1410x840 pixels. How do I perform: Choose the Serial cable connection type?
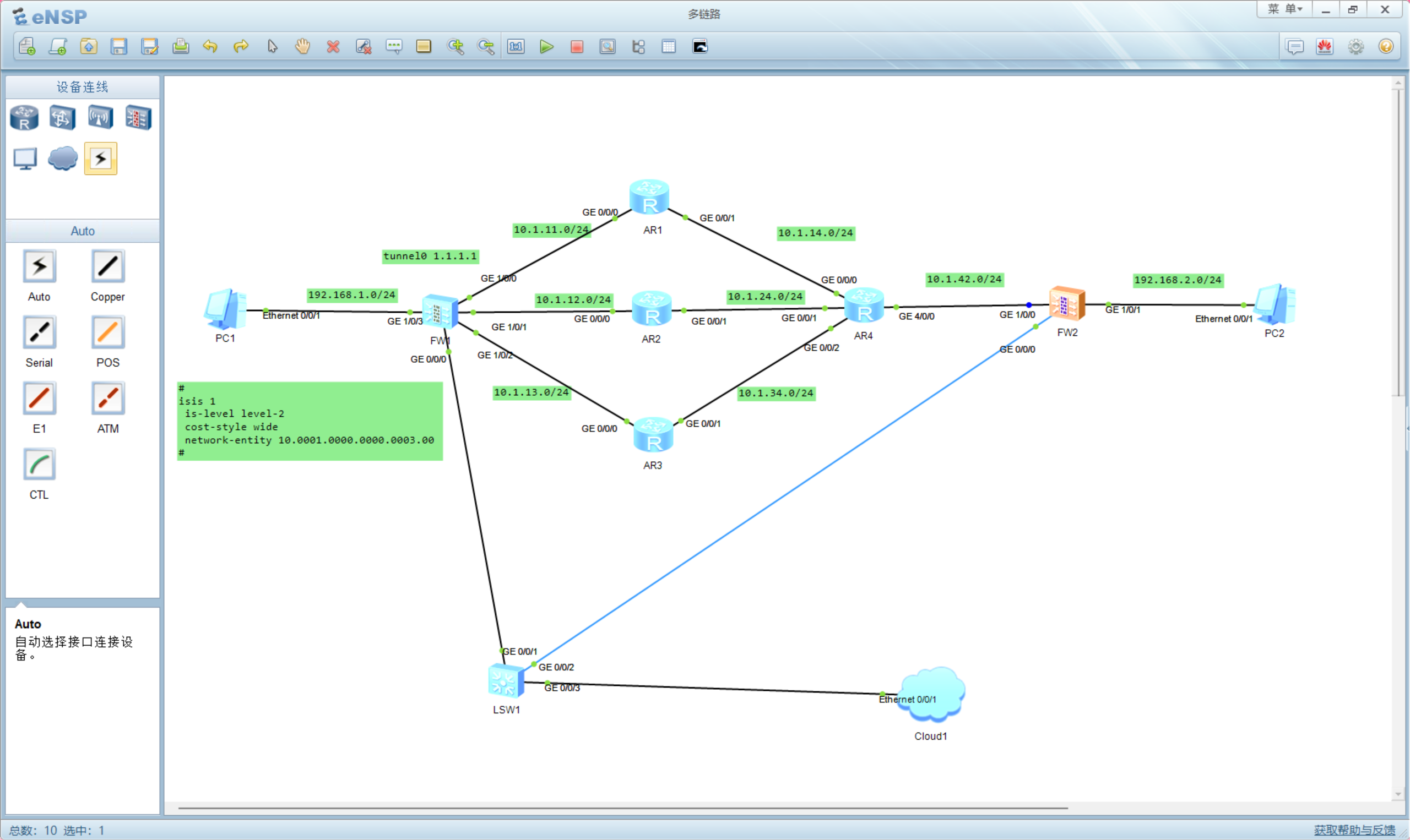39,332
